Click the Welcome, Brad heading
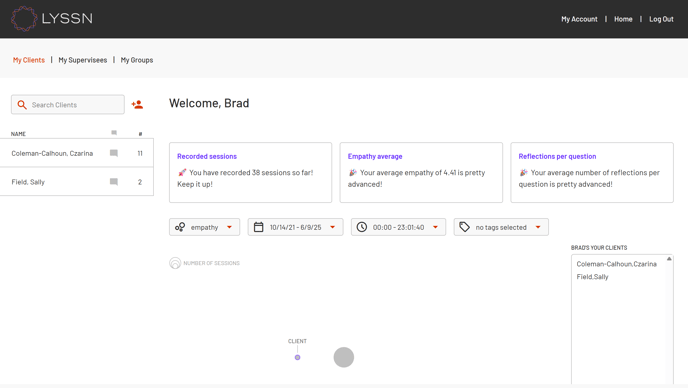688x388 pixels. click(x=209, y=103)
